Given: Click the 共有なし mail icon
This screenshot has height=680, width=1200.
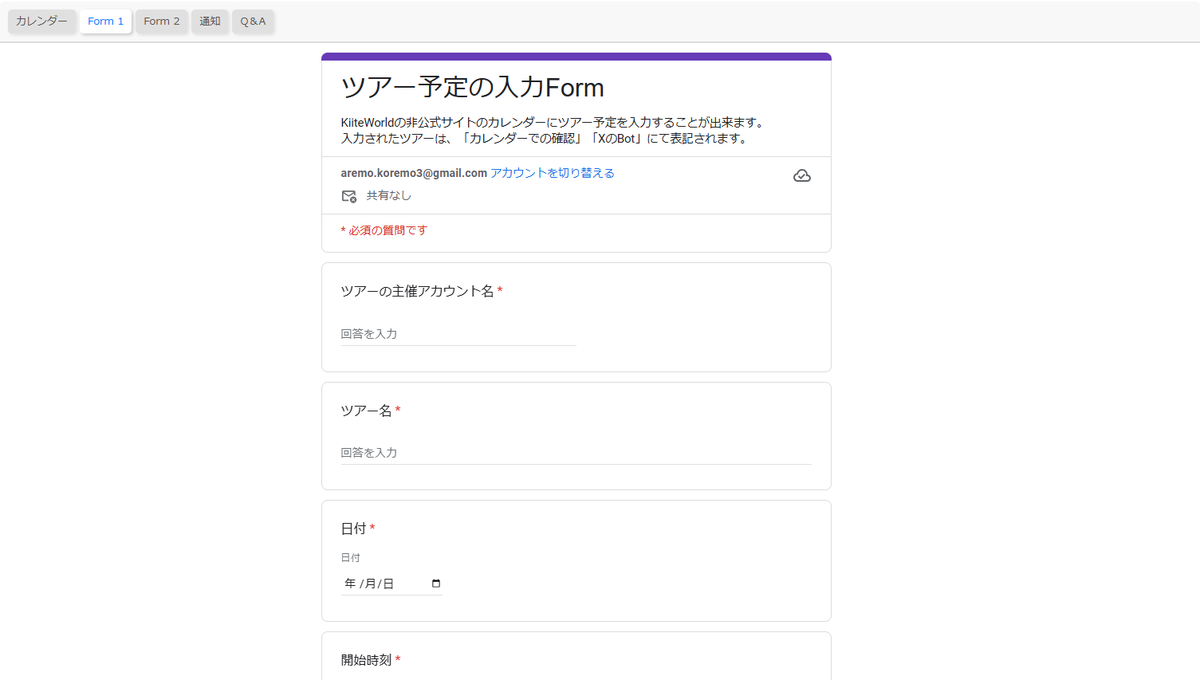Looking at the screenshot, I should coord(349,196).
